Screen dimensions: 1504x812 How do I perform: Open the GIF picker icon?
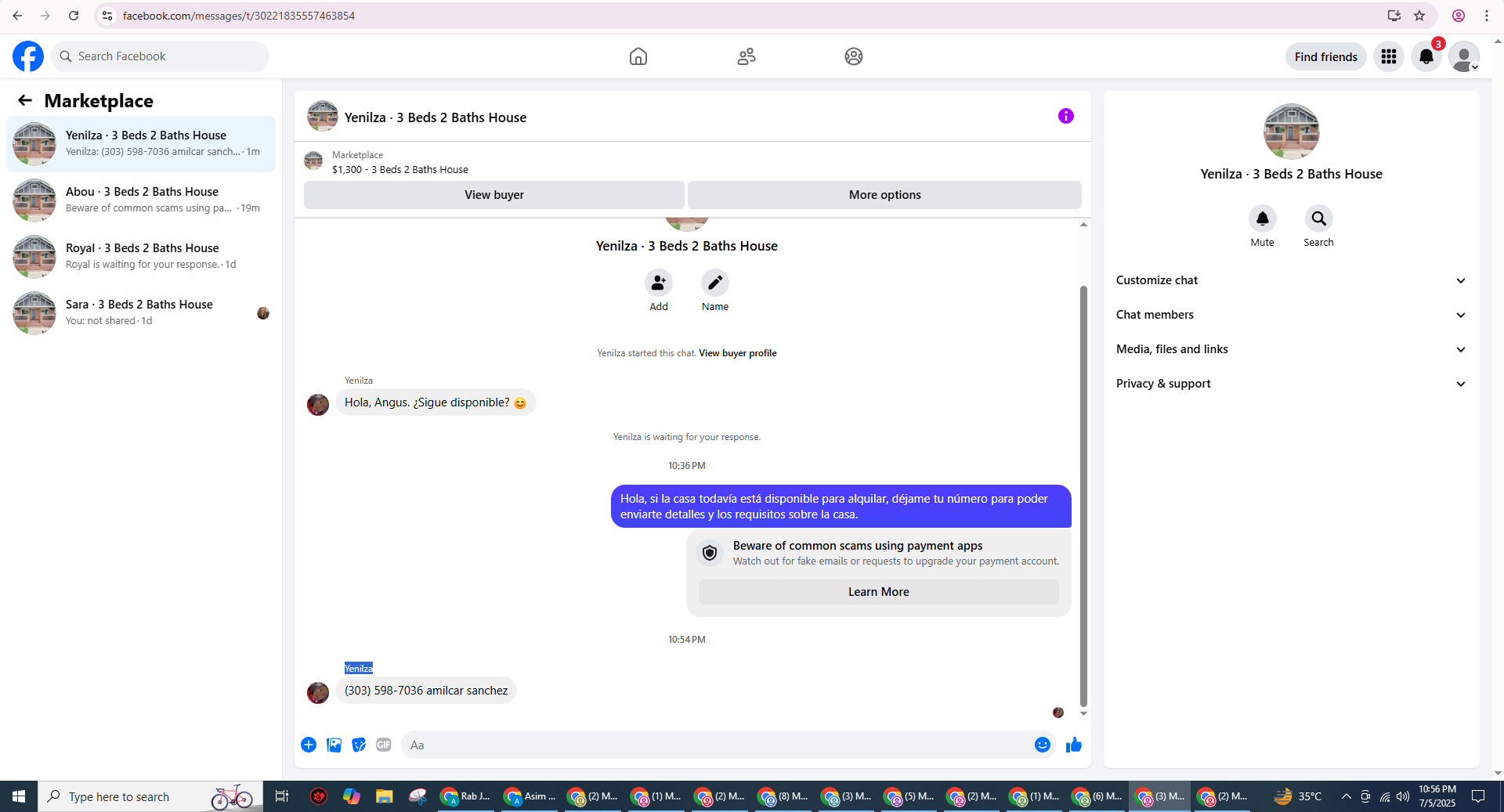[384, 745]
